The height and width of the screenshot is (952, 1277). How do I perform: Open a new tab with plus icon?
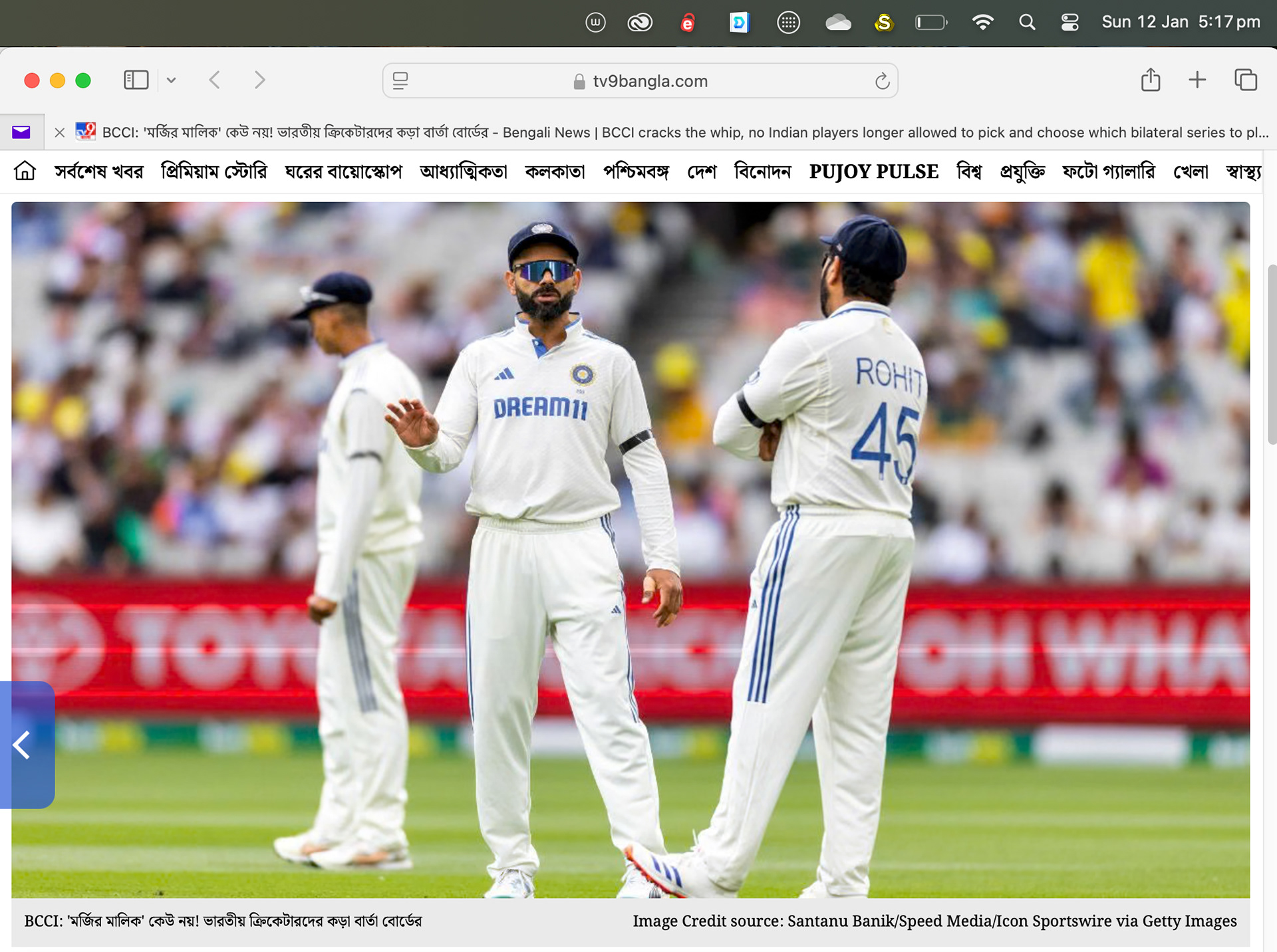pos(1197,80)
